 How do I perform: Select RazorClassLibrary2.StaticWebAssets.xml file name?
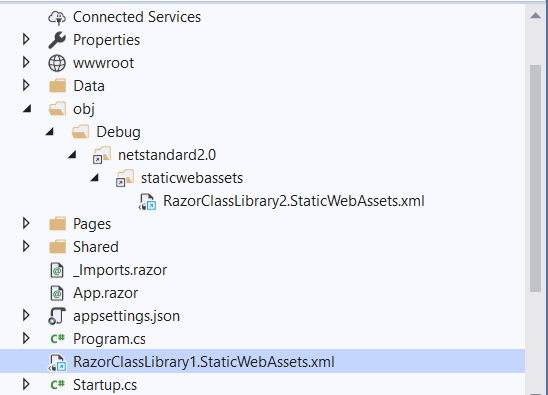pyautogui.click(x=294, y=201)
